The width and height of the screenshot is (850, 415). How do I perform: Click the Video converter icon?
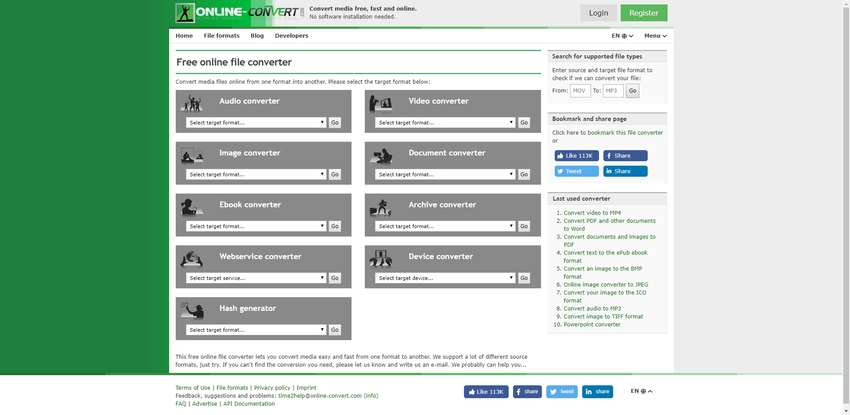click(x=382, y=102)
